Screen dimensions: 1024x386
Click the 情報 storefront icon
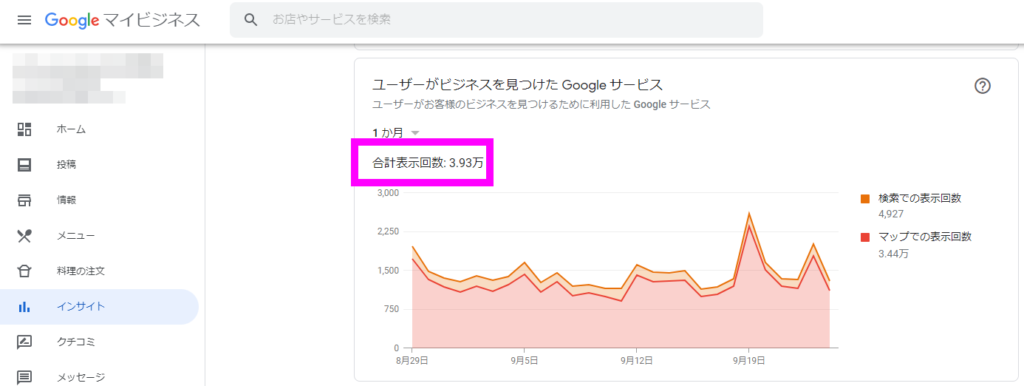tap(24, 200)
